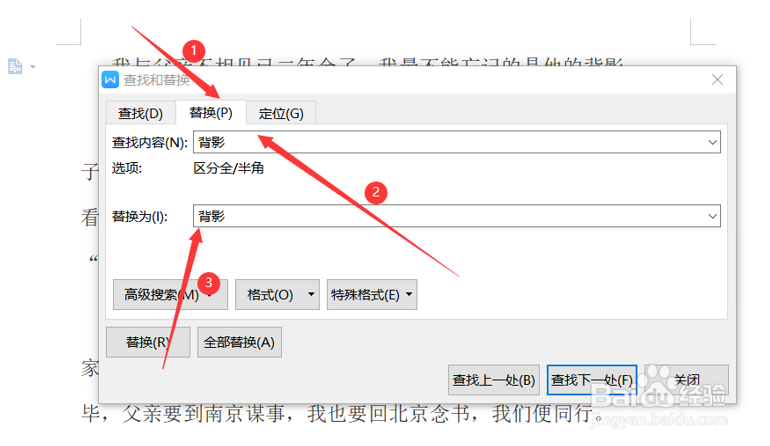Image resolution: width=770 pixels, height=446 pixels.
Task: Click the WPS logo in dialog title
Action: [x=110, y=80]
